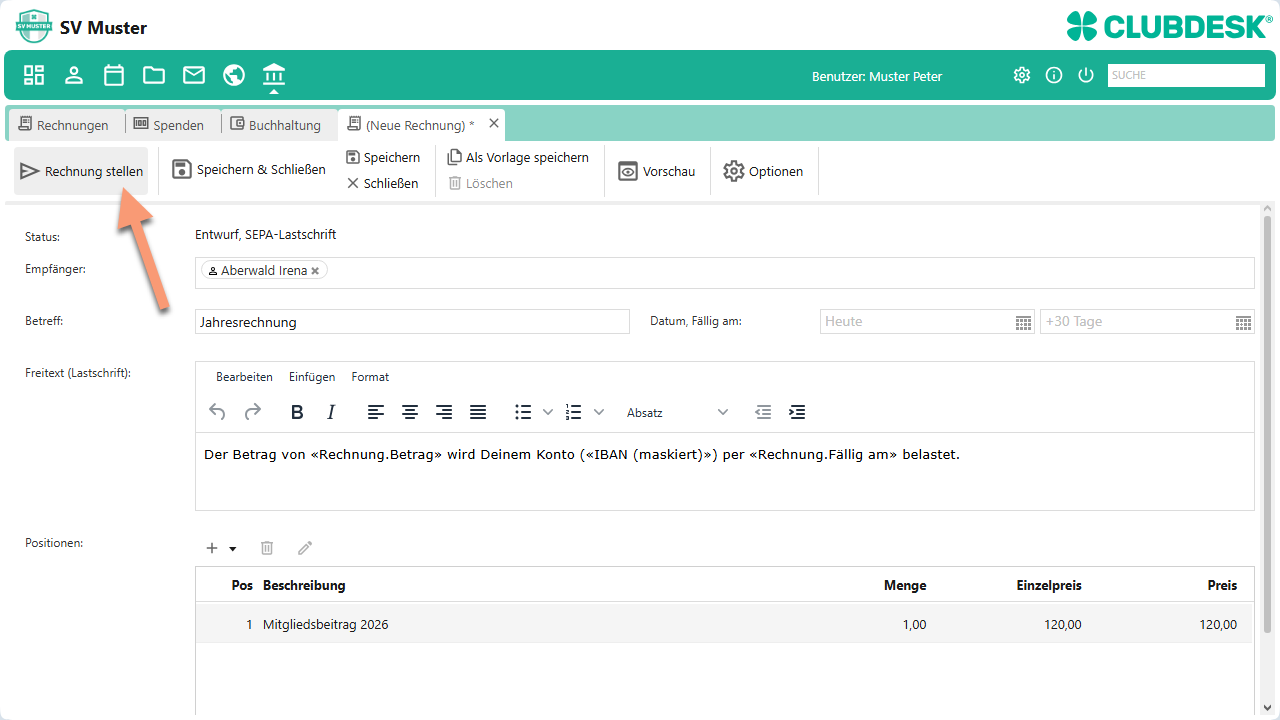
Task: Close the Neue Rechnung tab
Action: (494, 124)
